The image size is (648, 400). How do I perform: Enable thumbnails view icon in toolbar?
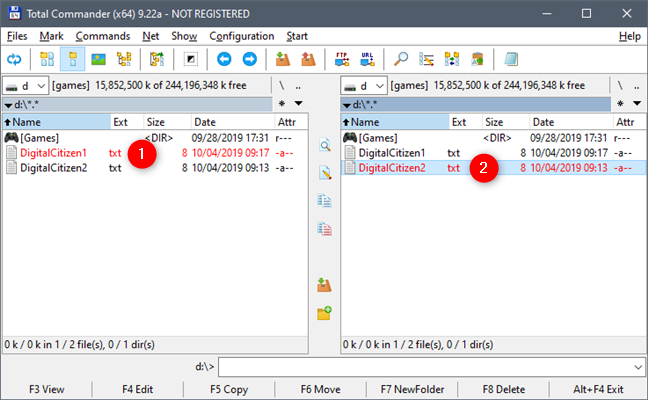[x=98, y=60]
